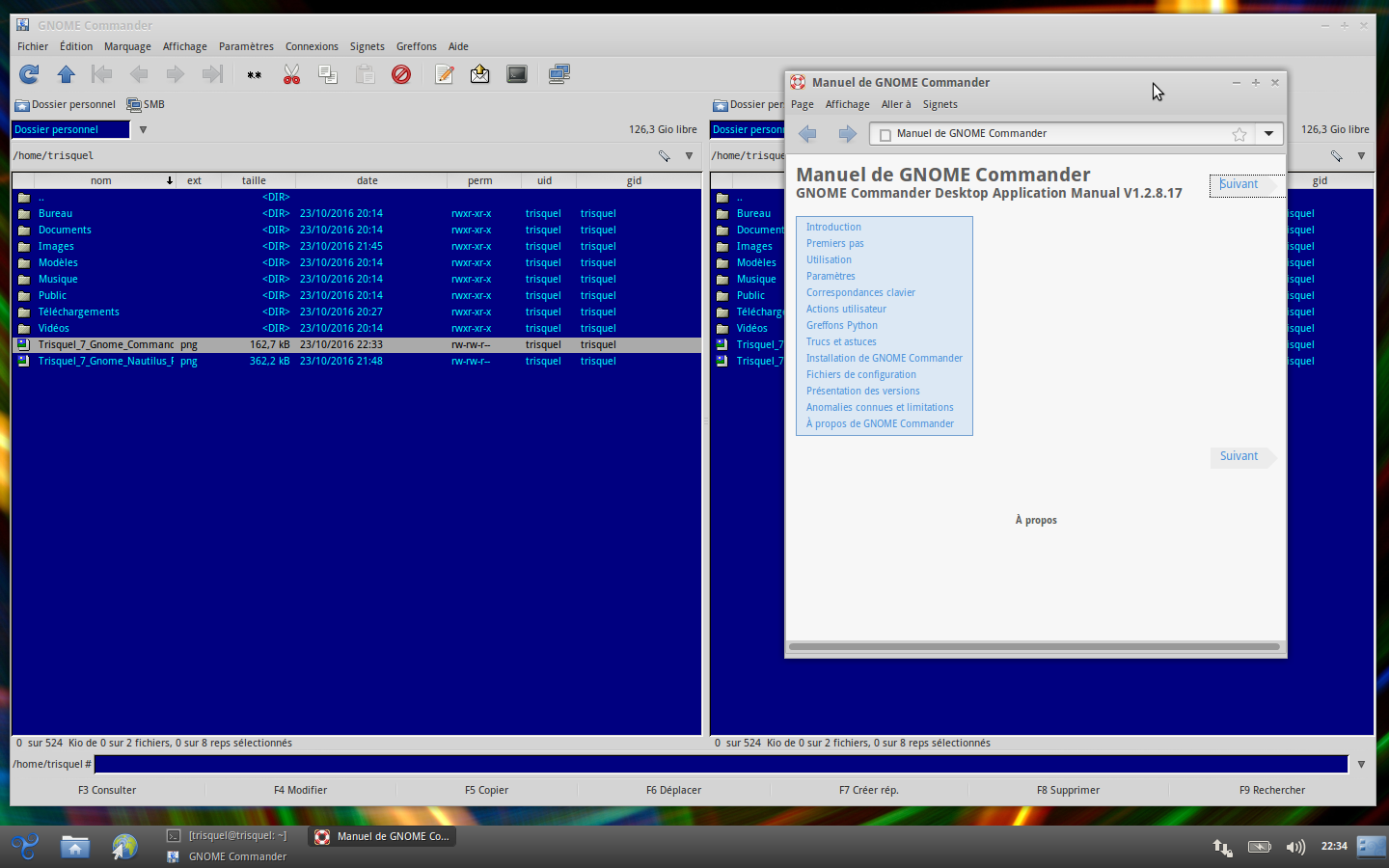Click the Edit file pencil icon
The image size is (1389, 868).
coord(444,74)
